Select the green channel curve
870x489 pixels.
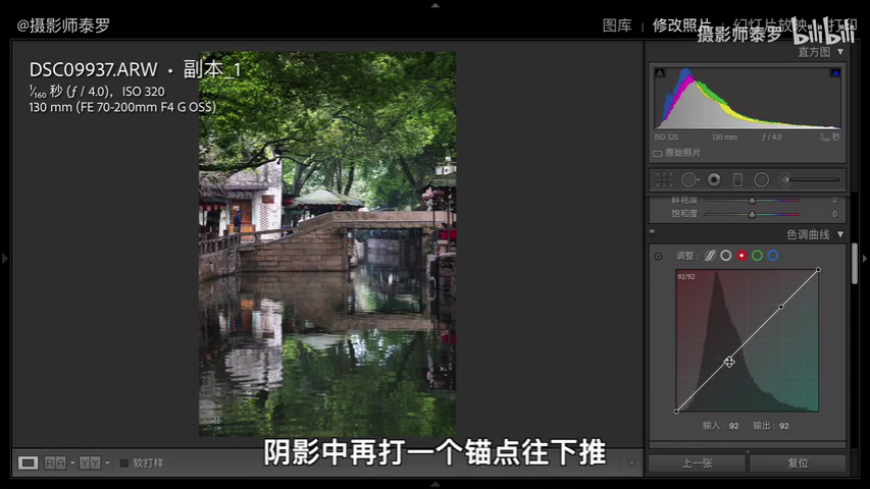point(757,256)
